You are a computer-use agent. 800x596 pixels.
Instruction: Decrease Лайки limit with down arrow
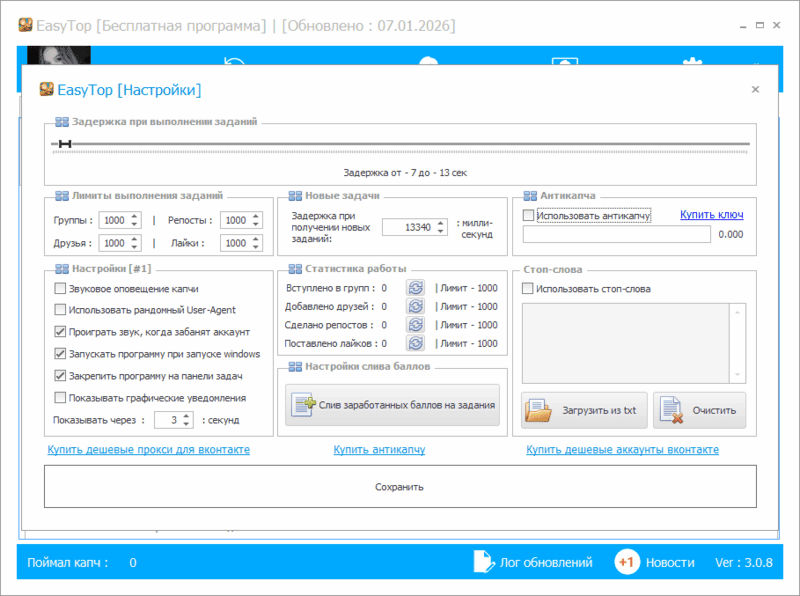pos(255,247)
